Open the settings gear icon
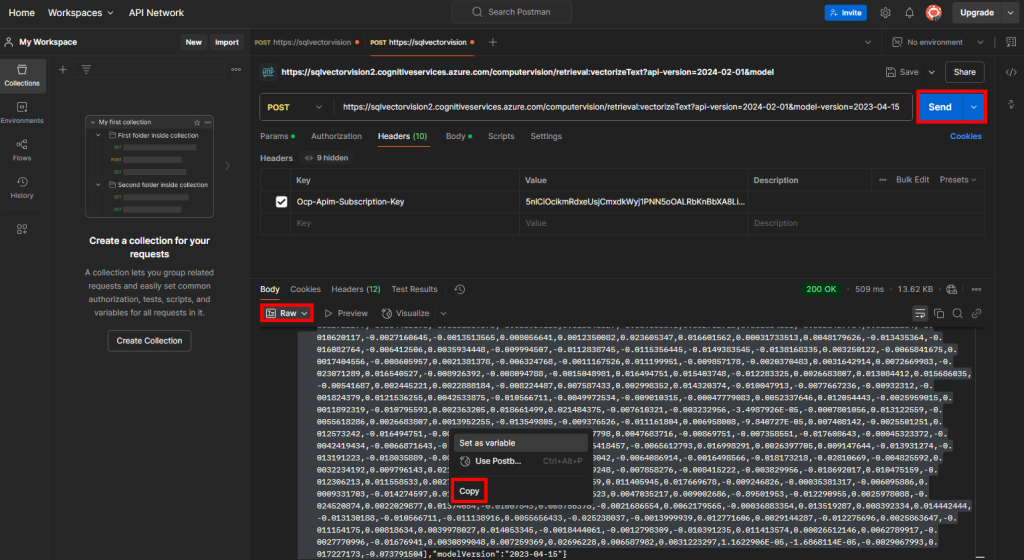 pyautogui.click(x=885, y=12)
